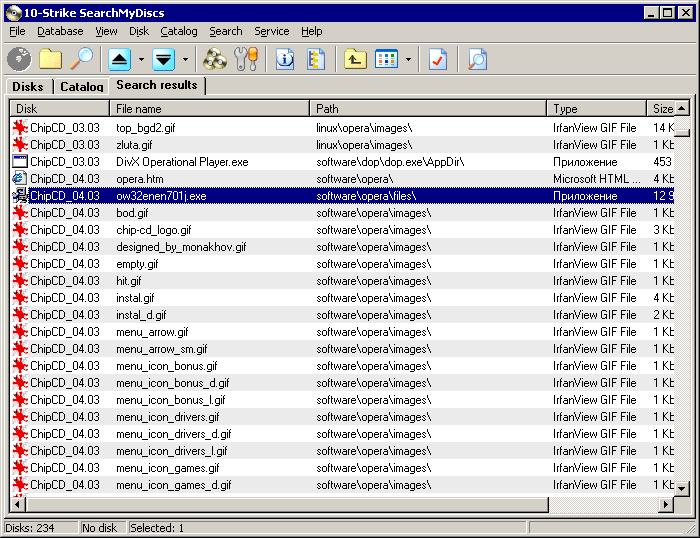Open the Database menu
The image size is (700, 538).
pyautogui.click(x=60, y=31)
